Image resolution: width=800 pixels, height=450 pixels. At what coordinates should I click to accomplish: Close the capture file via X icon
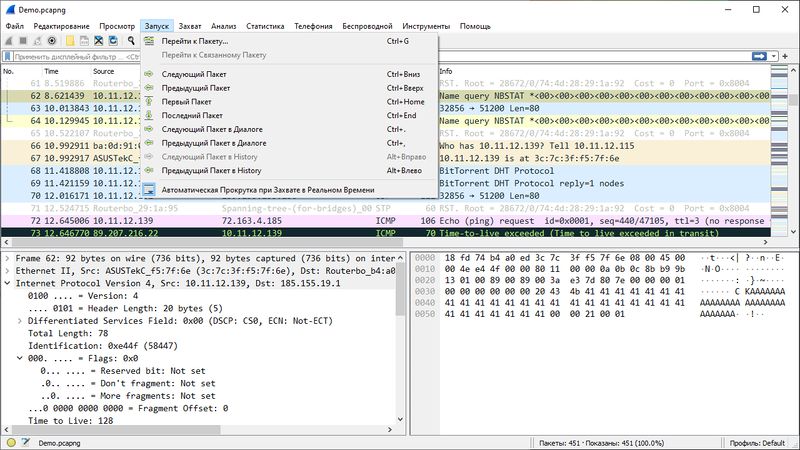98,41
